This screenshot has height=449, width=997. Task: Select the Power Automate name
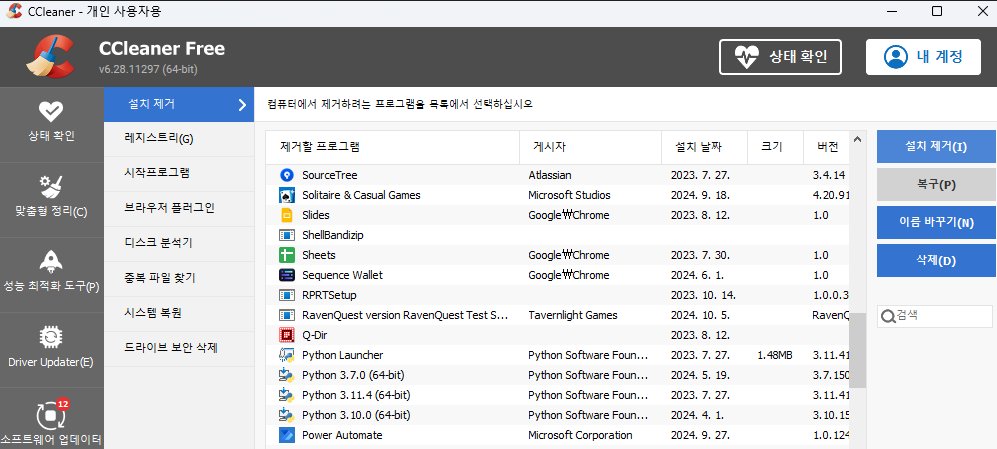click(342, 436)
